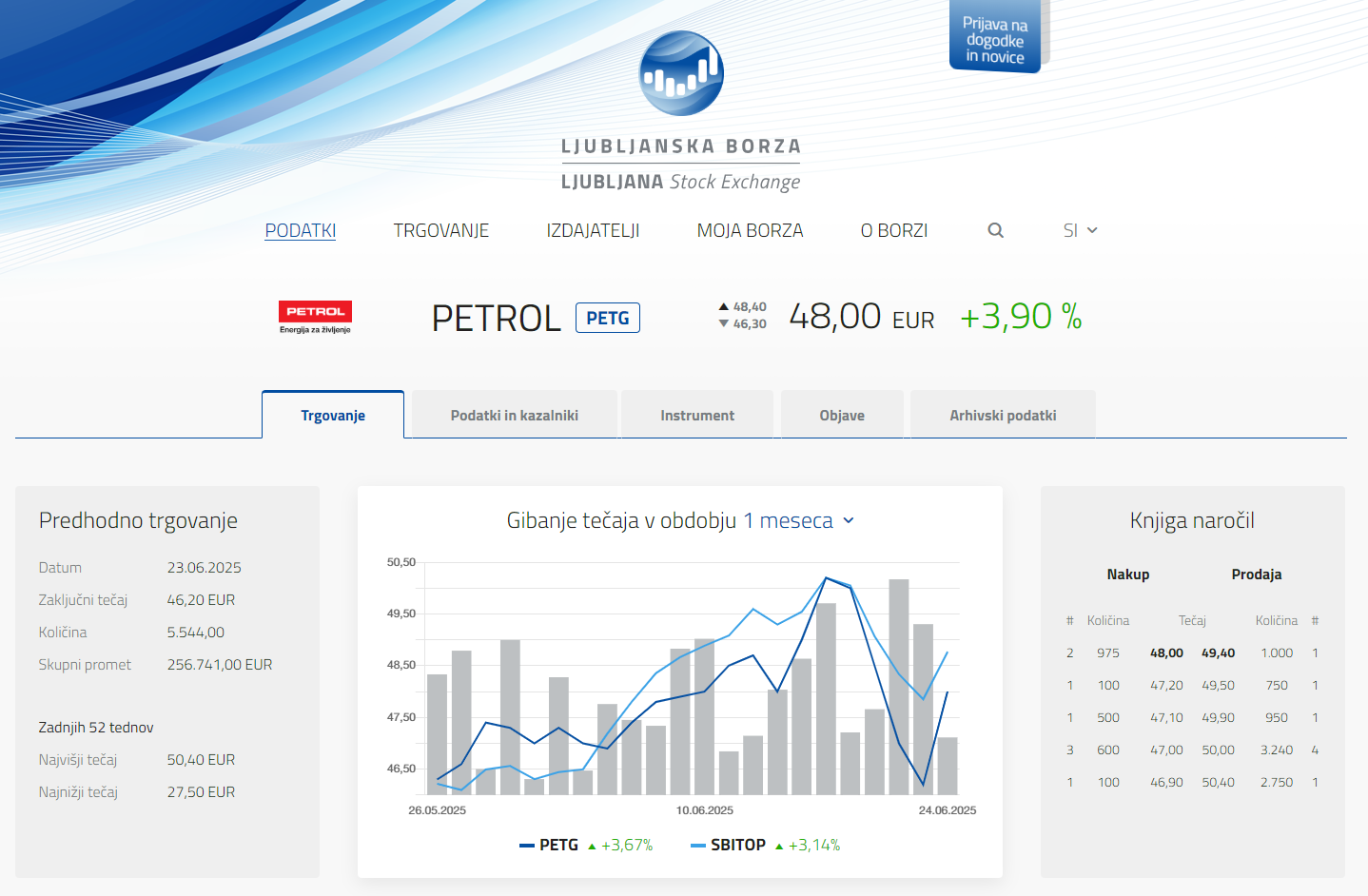
Task: Click the 50,40 EUR 52-week high
Action: 201,759
